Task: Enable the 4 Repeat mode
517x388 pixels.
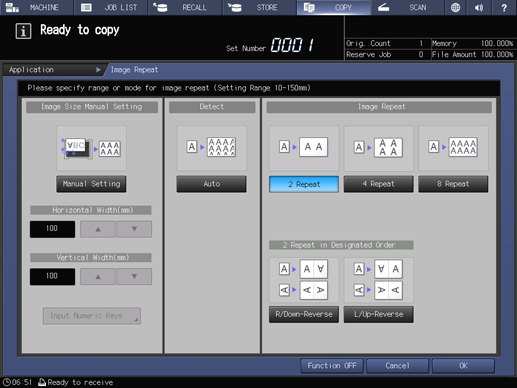Action: pos(379,184)
